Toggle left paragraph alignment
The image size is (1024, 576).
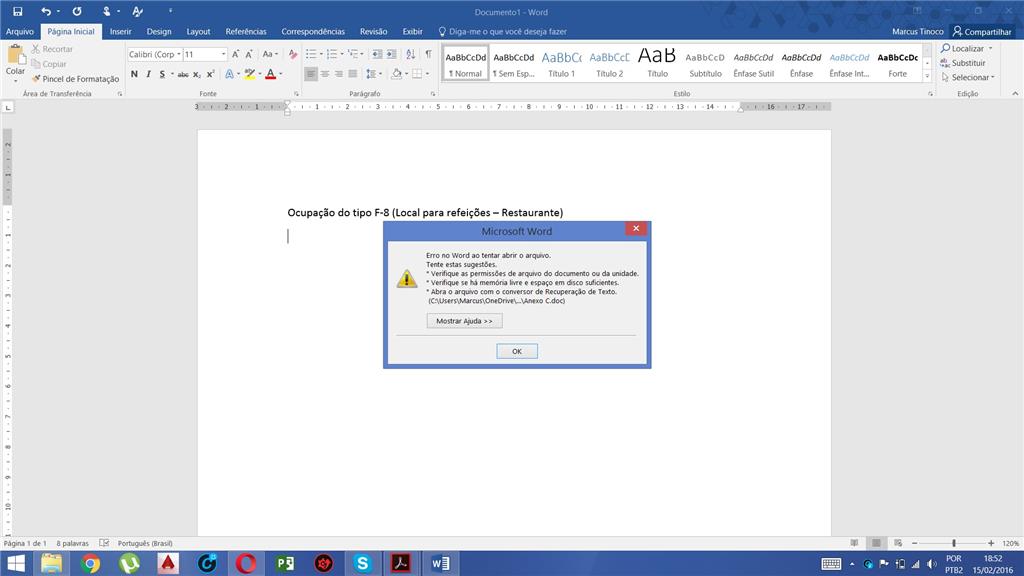click(x=311, y=74)
